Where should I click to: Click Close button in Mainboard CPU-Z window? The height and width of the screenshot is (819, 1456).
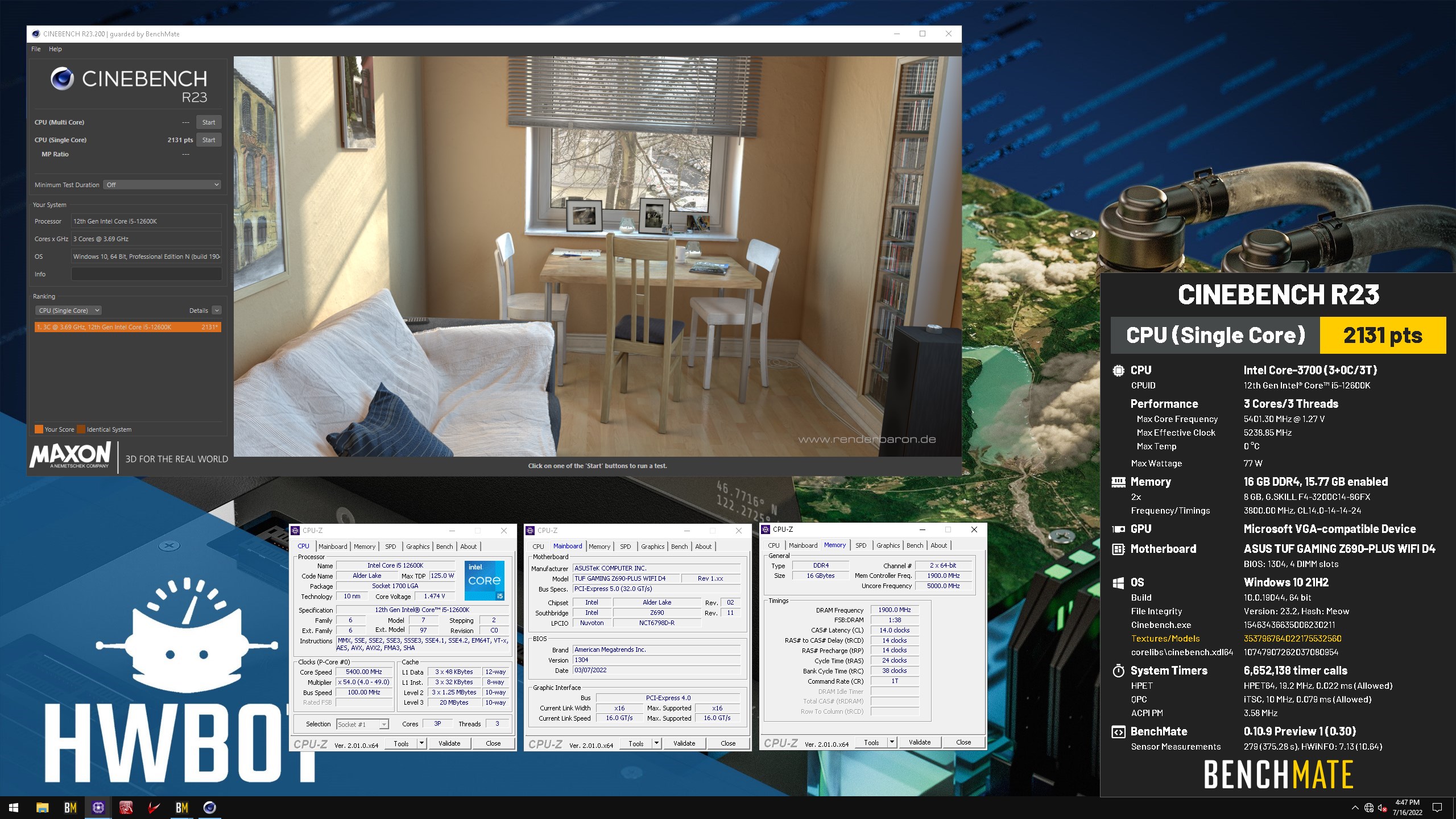tap(728, 743)
